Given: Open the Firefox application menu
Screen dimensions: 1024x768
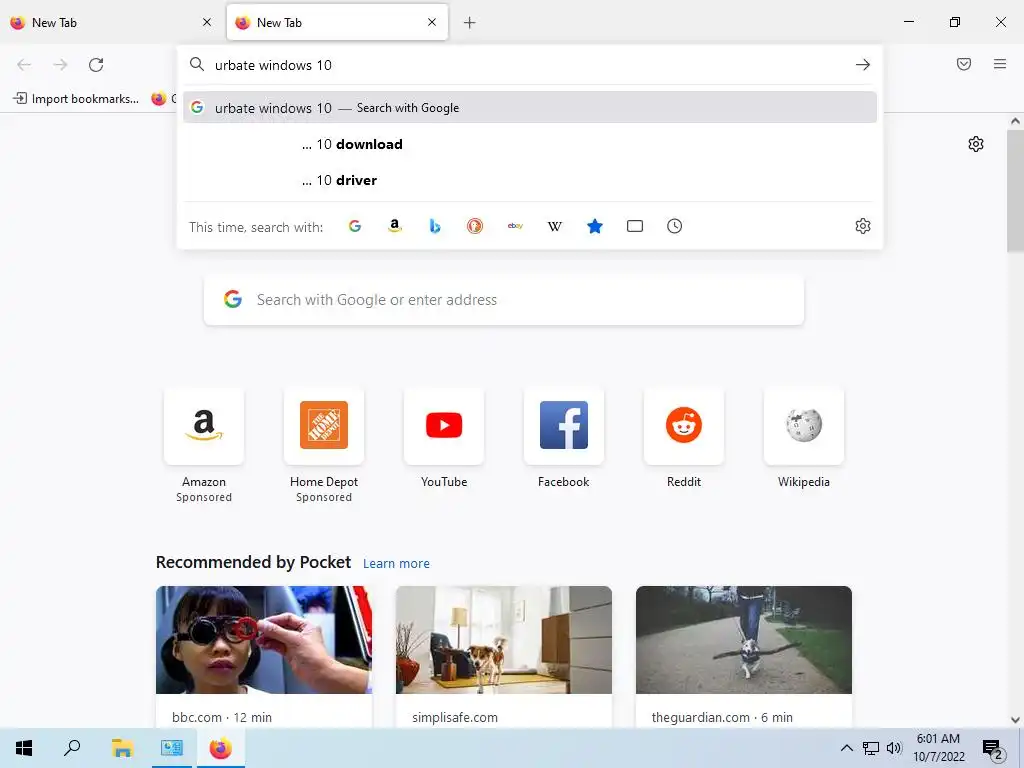Looking at the screenshot, I should point(1000,64).
